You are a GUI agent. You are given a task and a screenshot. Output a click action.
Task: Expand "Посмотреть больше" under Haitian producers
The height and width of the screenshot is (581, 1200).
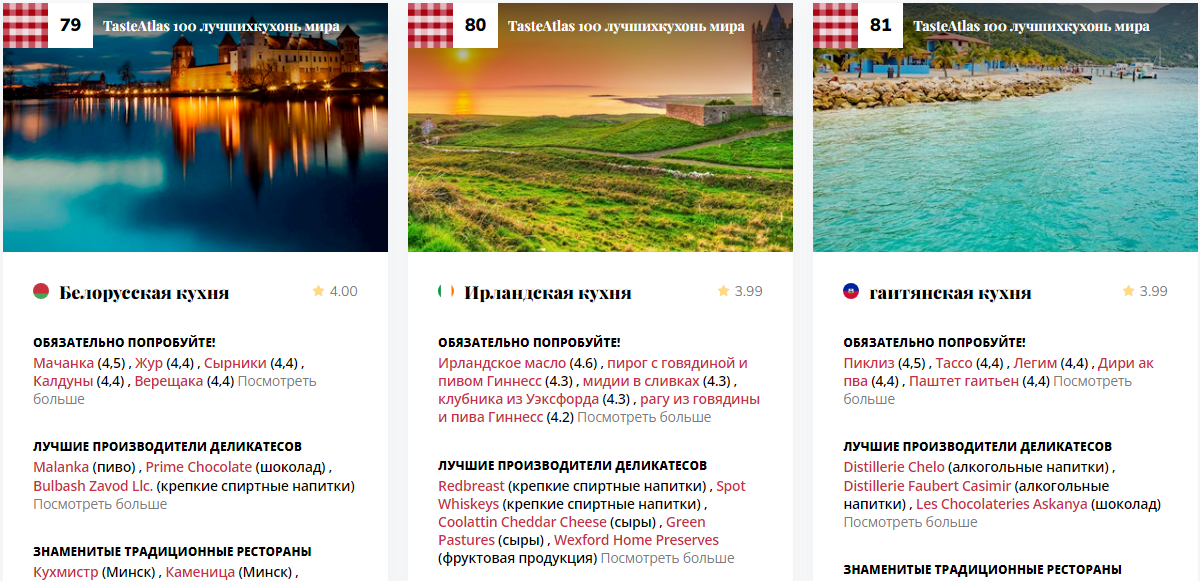tap(910, 522)
